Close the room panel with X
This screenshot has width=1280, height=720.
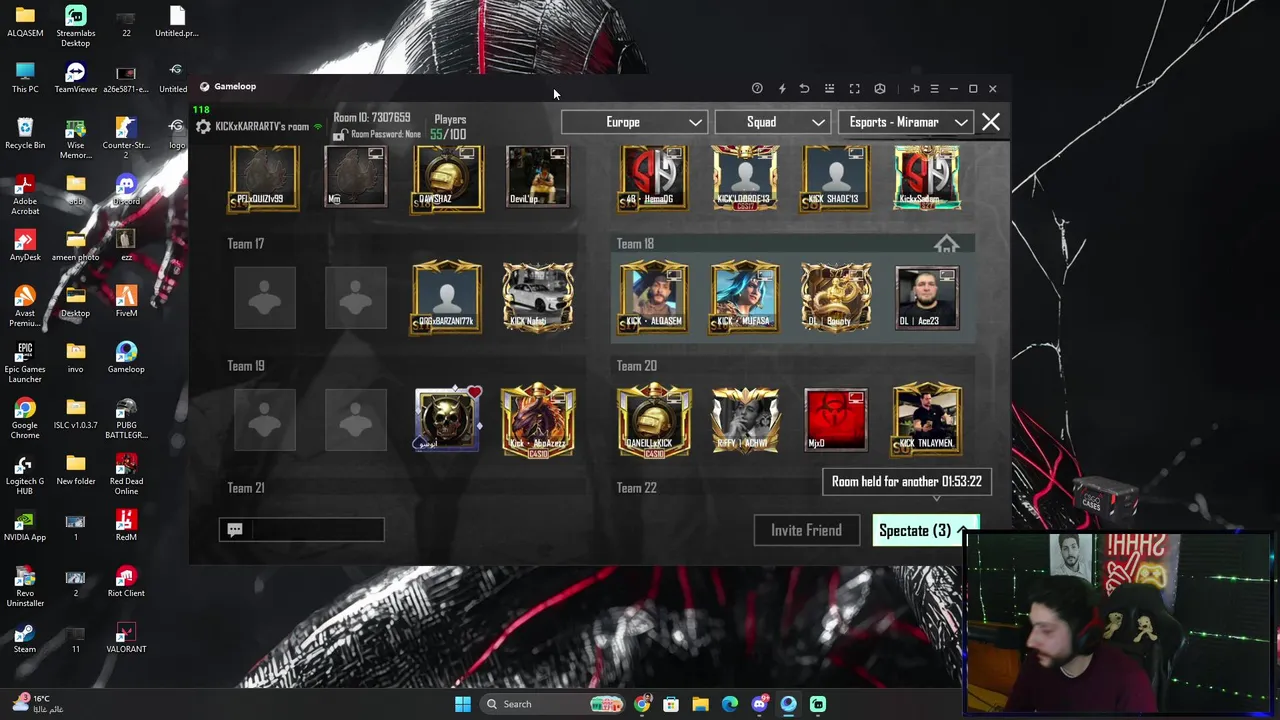[x=991, y=122]
